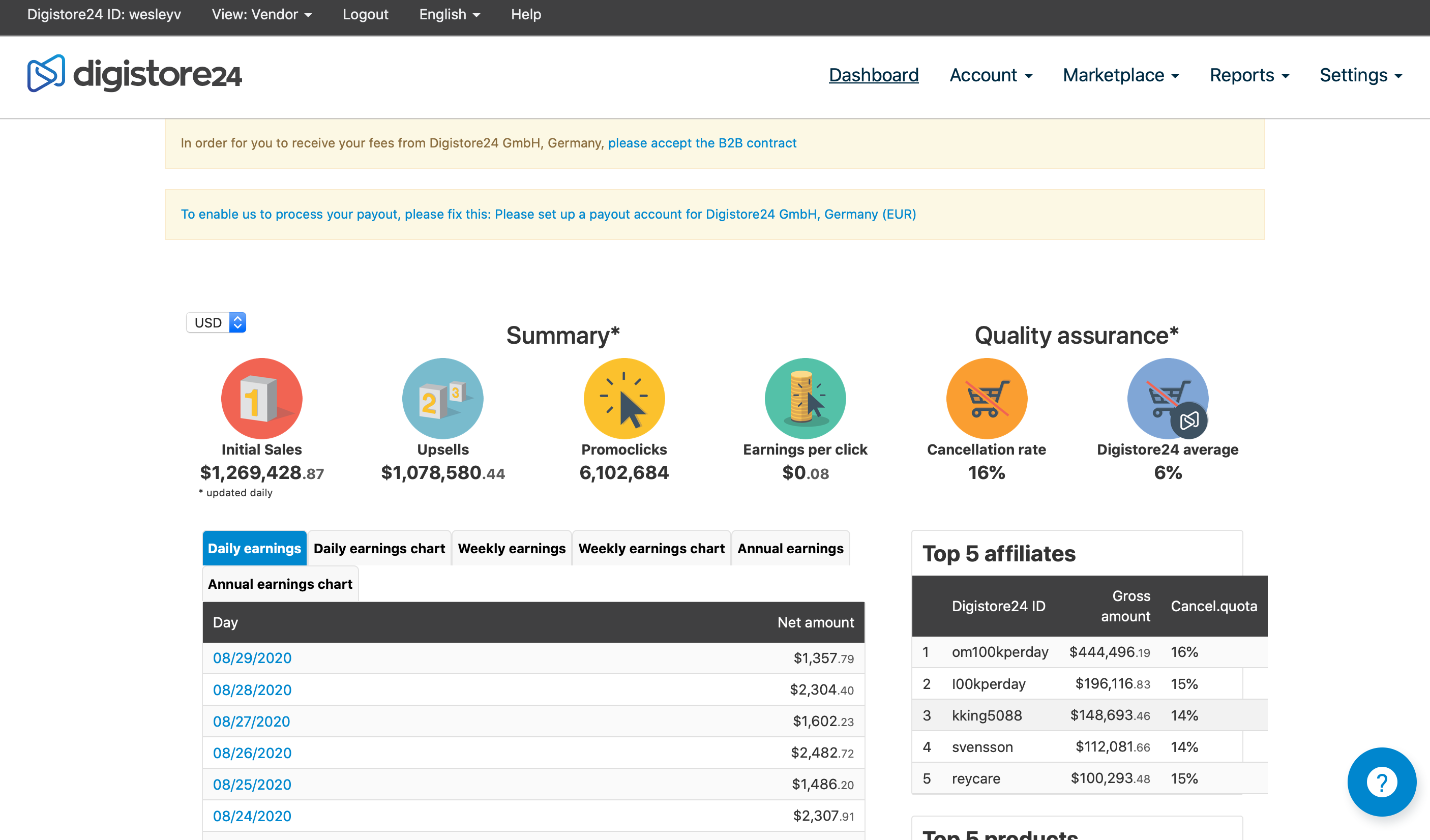Click the Logout link
This screenshot has width=1430, height=840.
(366, 15)
